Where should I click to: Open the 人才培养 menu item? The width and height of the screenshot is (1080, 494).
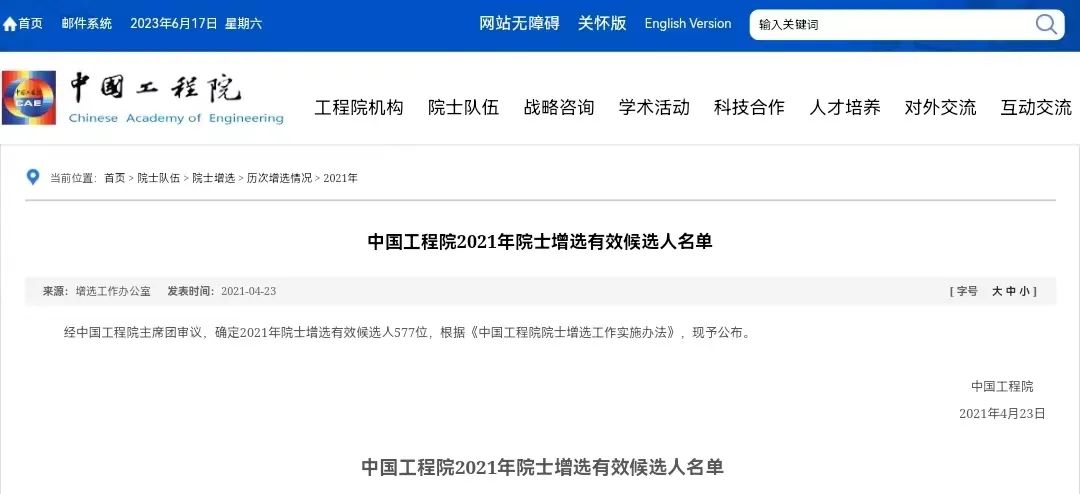coord(844,107)
